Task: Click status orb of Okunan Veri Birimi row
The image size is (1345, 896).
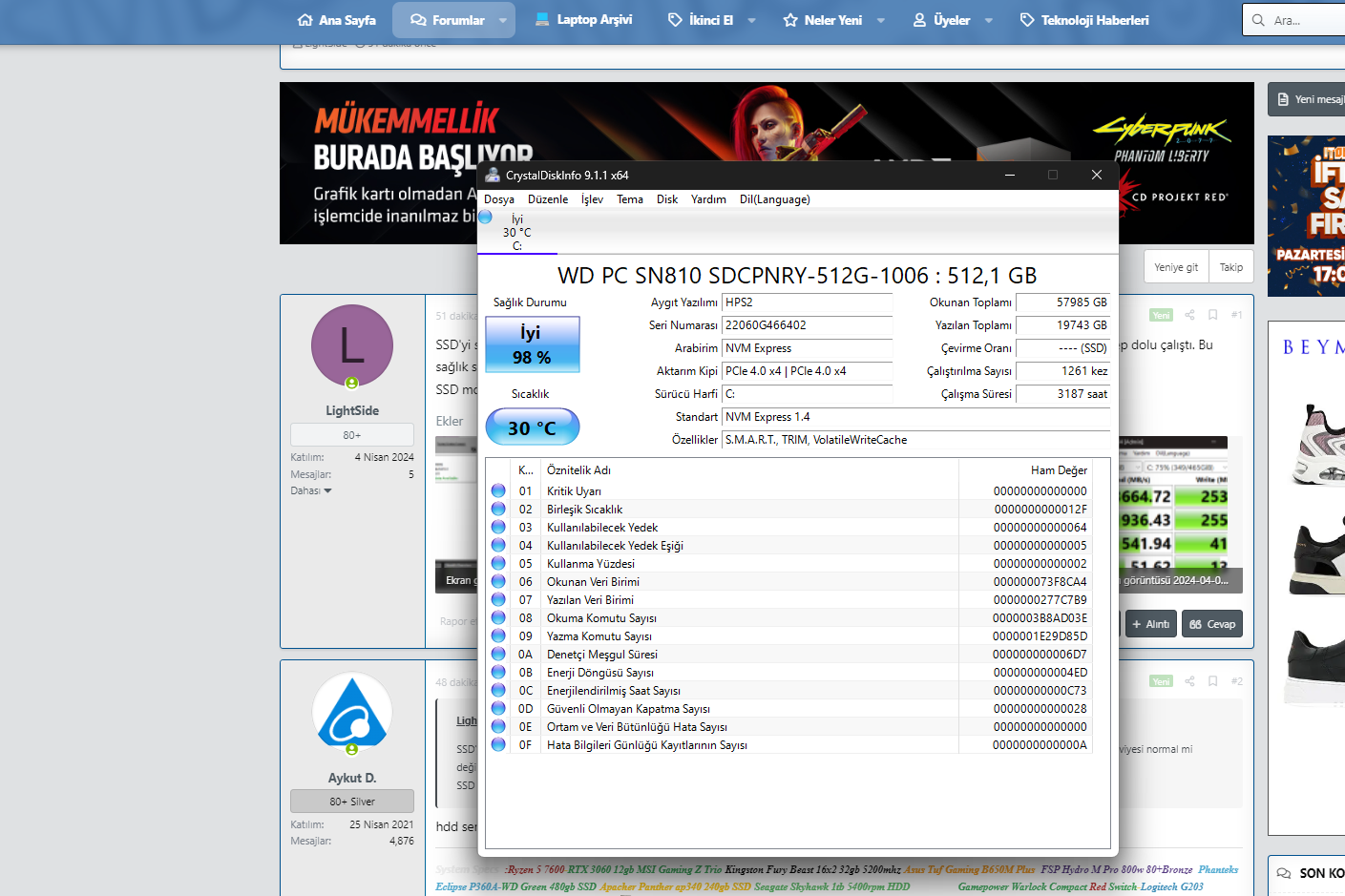Action: tap(498, 581)
